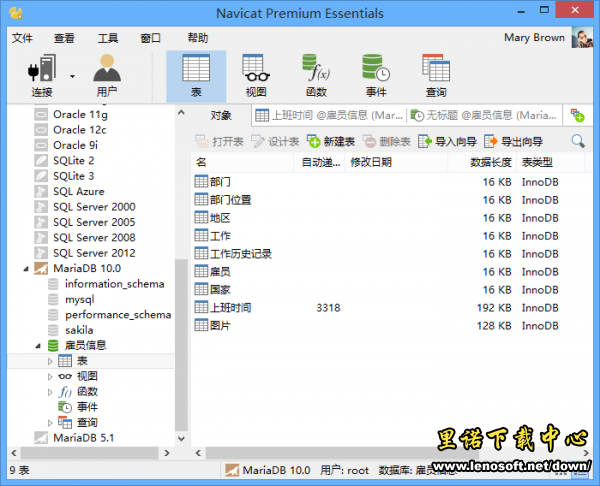600x486 pixels.
Task: Expand the 查询 tree node
Action: coord(50,423)
